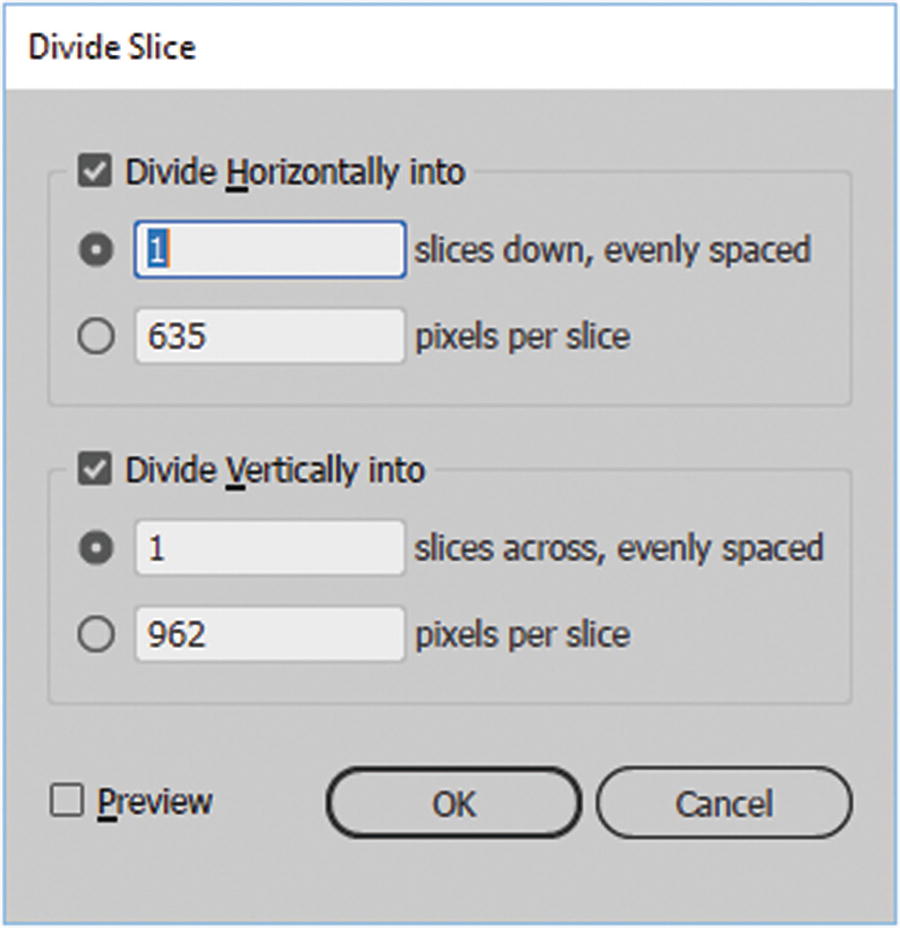
Task: Click the slices across number field
Action: [x=269, y=548]
